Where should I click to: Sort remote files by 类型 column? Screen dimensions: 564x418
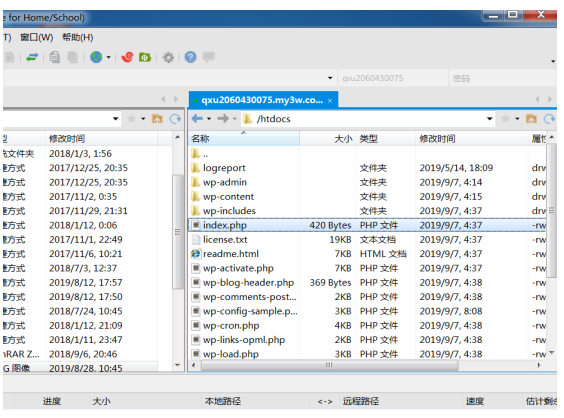coord(386,138)
